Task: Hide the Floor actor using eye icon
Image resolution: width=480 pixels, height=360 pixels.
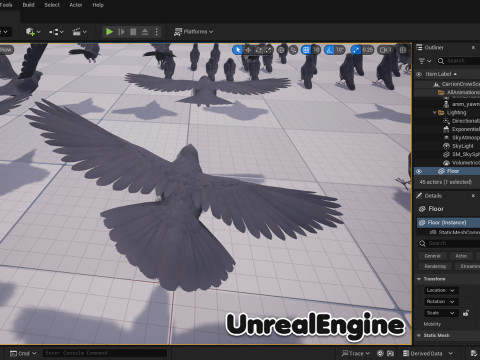Action: point(419,171)
